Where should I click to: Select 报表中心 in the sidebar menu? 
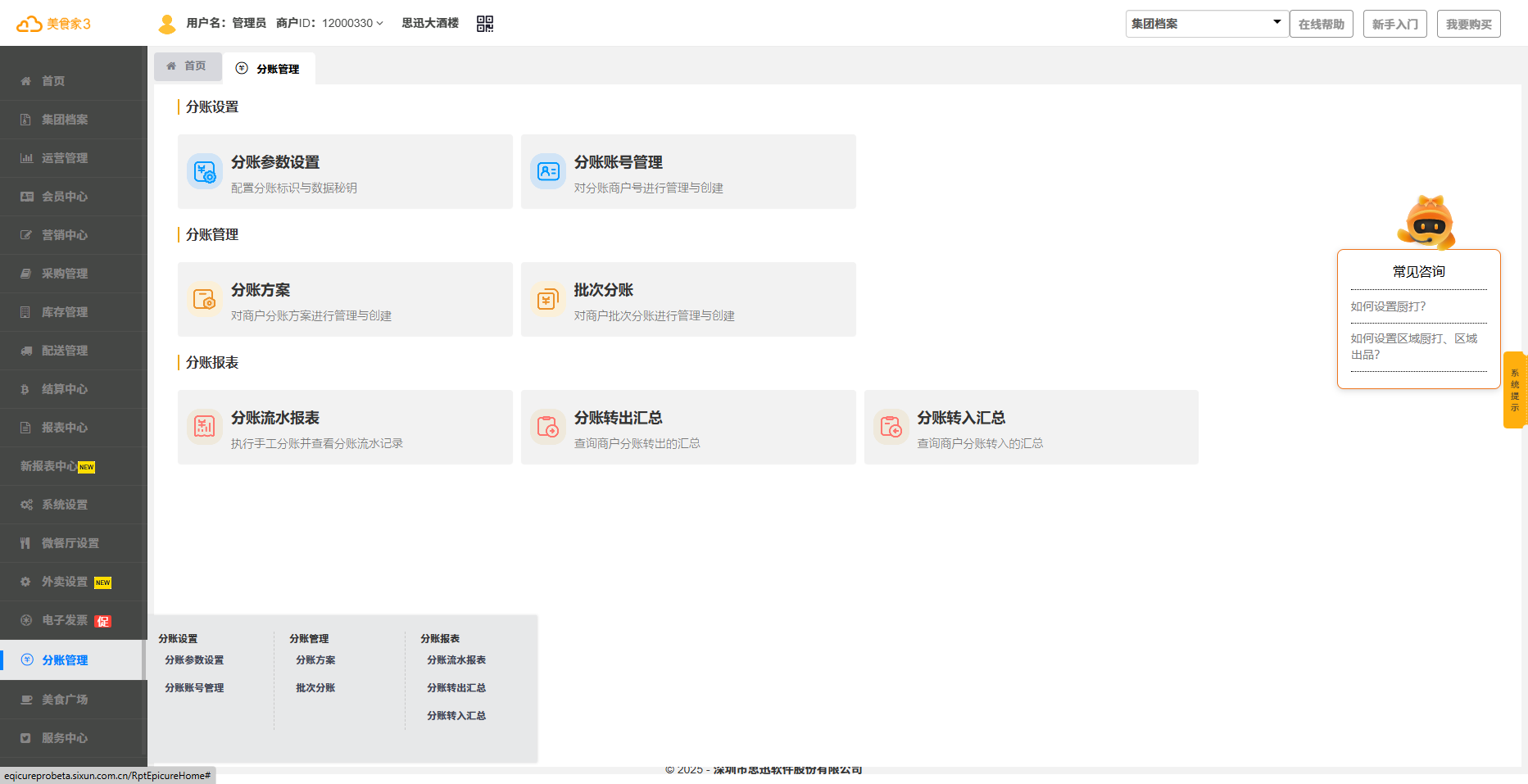pyautogui.click(x=65, y=428)
